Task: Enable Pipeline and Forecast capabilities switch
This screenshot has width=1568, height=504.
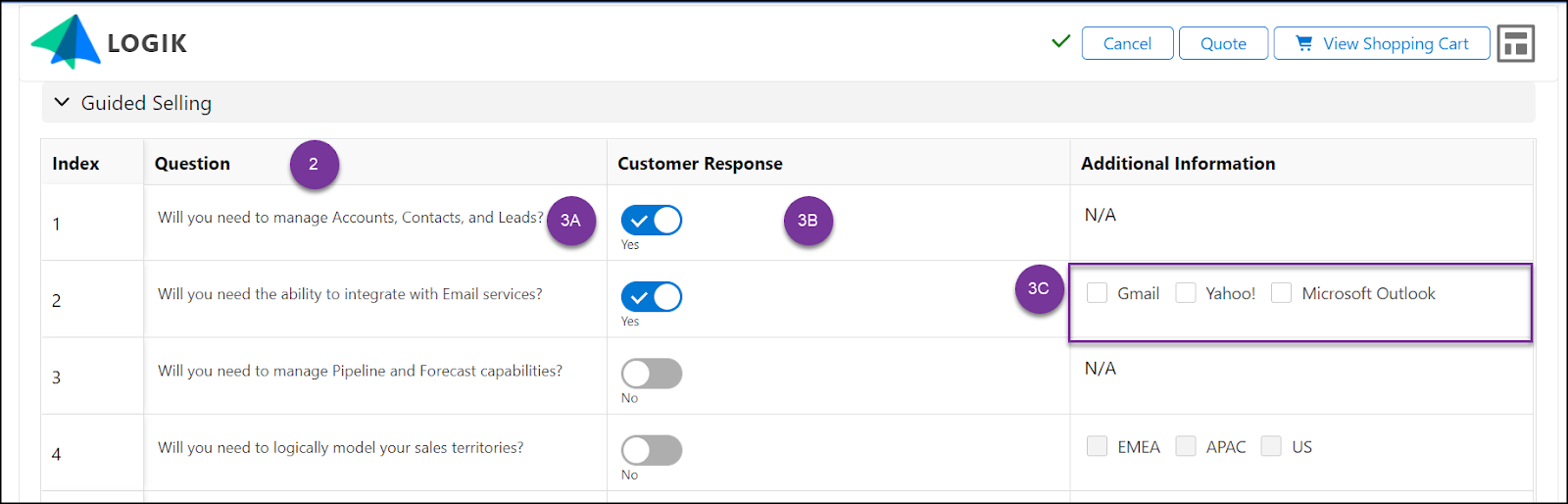Action: tap(652, 373)
